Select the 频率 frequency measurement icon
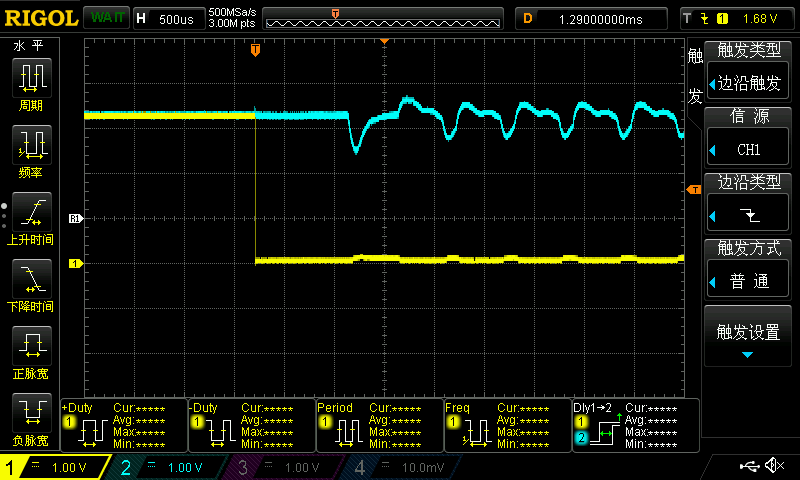800x480 pixels. coord(32,144)
